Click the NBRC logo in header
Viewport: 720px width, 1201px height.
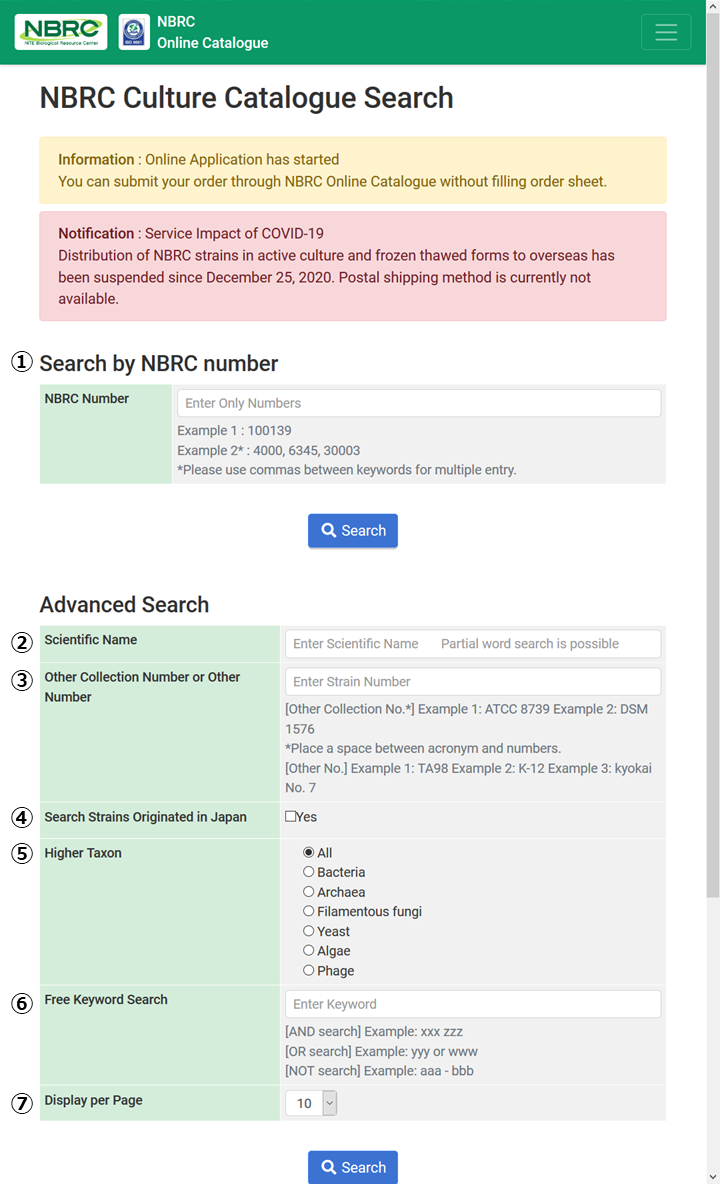click(61, 32)
